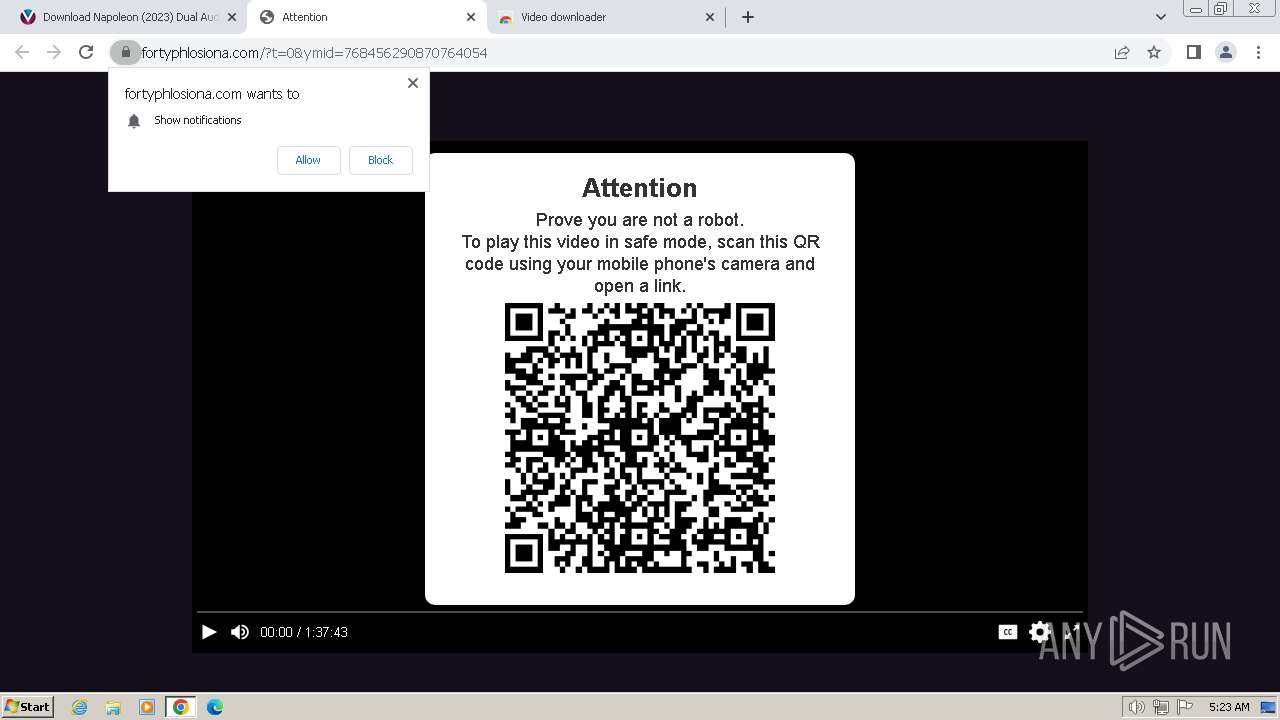Image resolution: width=1280 pixels, height=720 pixels.
Task: Bookmark this page with the star
Action: pos(1154,52)
